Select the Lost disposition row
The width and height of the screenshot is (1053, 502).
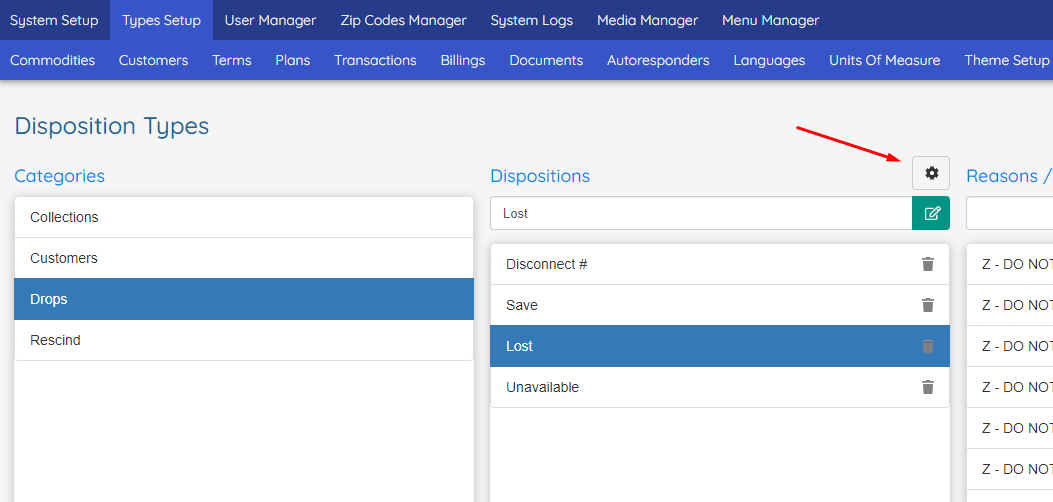[x=720, y=346]
